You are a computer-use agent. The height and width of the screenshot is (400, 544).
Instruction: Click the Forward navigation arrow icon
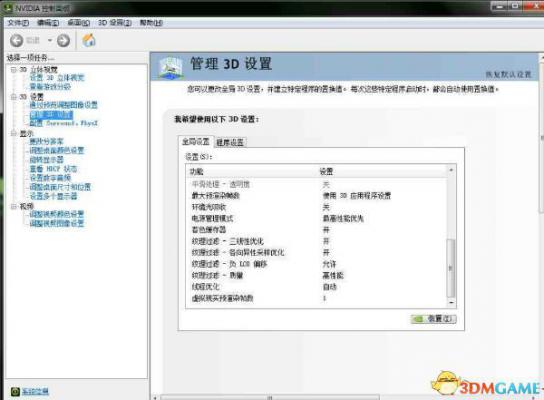[x=63, y=41]
